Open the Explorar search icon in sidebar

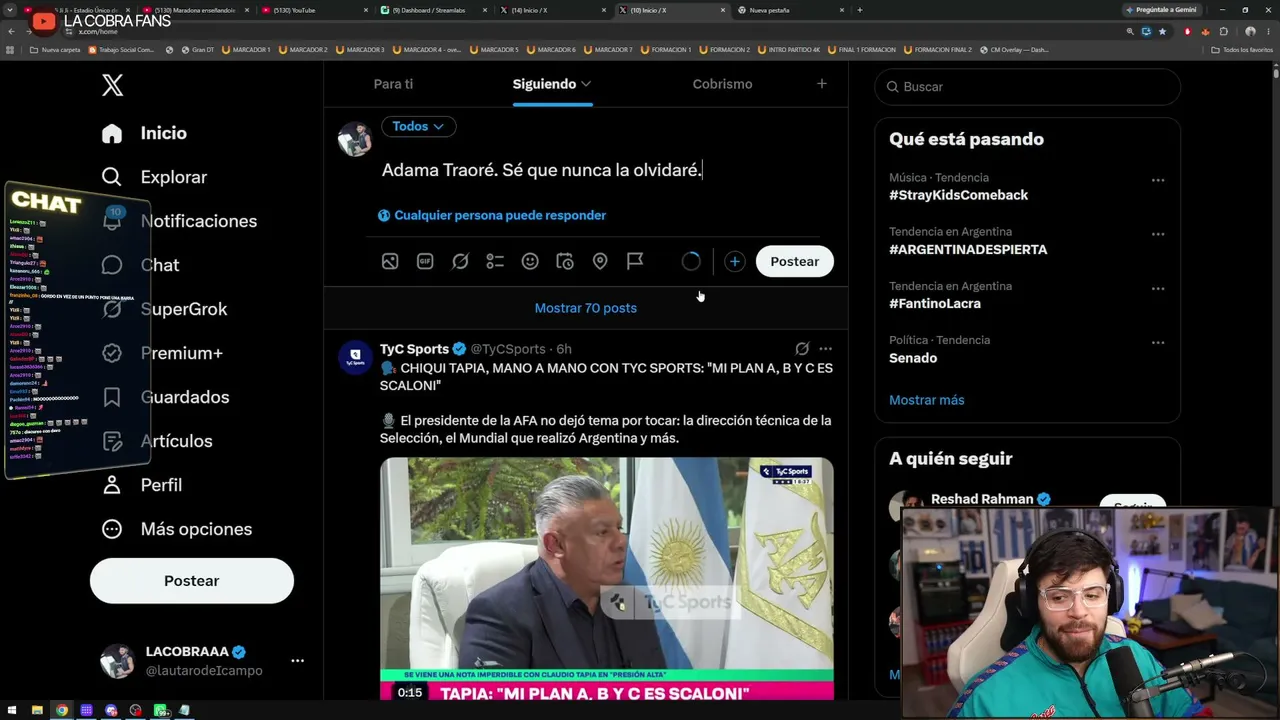[112, 177]
